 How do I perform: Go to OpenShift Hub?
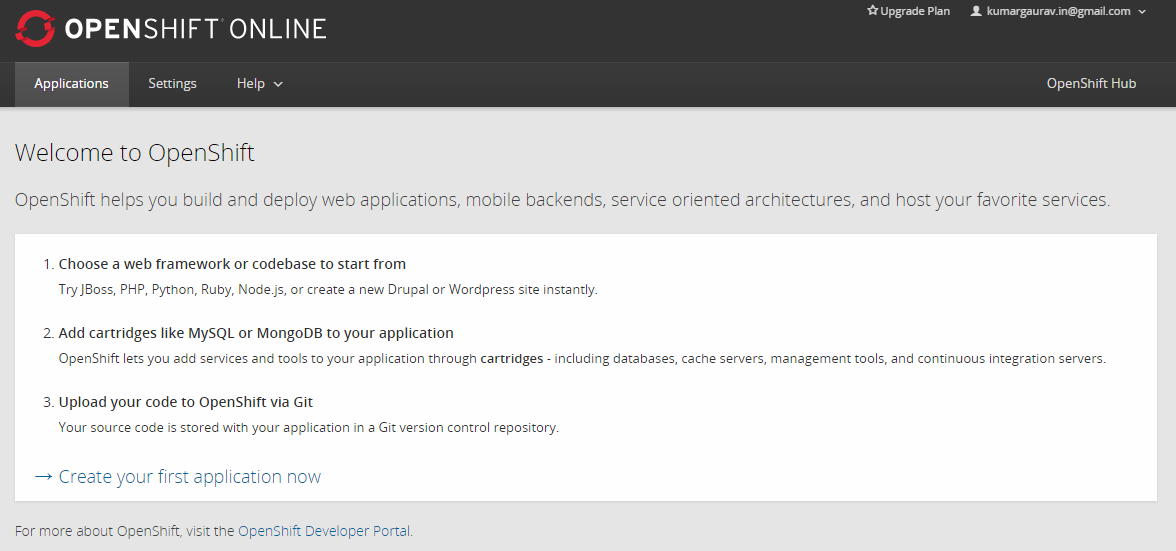tap(1091, 84)
